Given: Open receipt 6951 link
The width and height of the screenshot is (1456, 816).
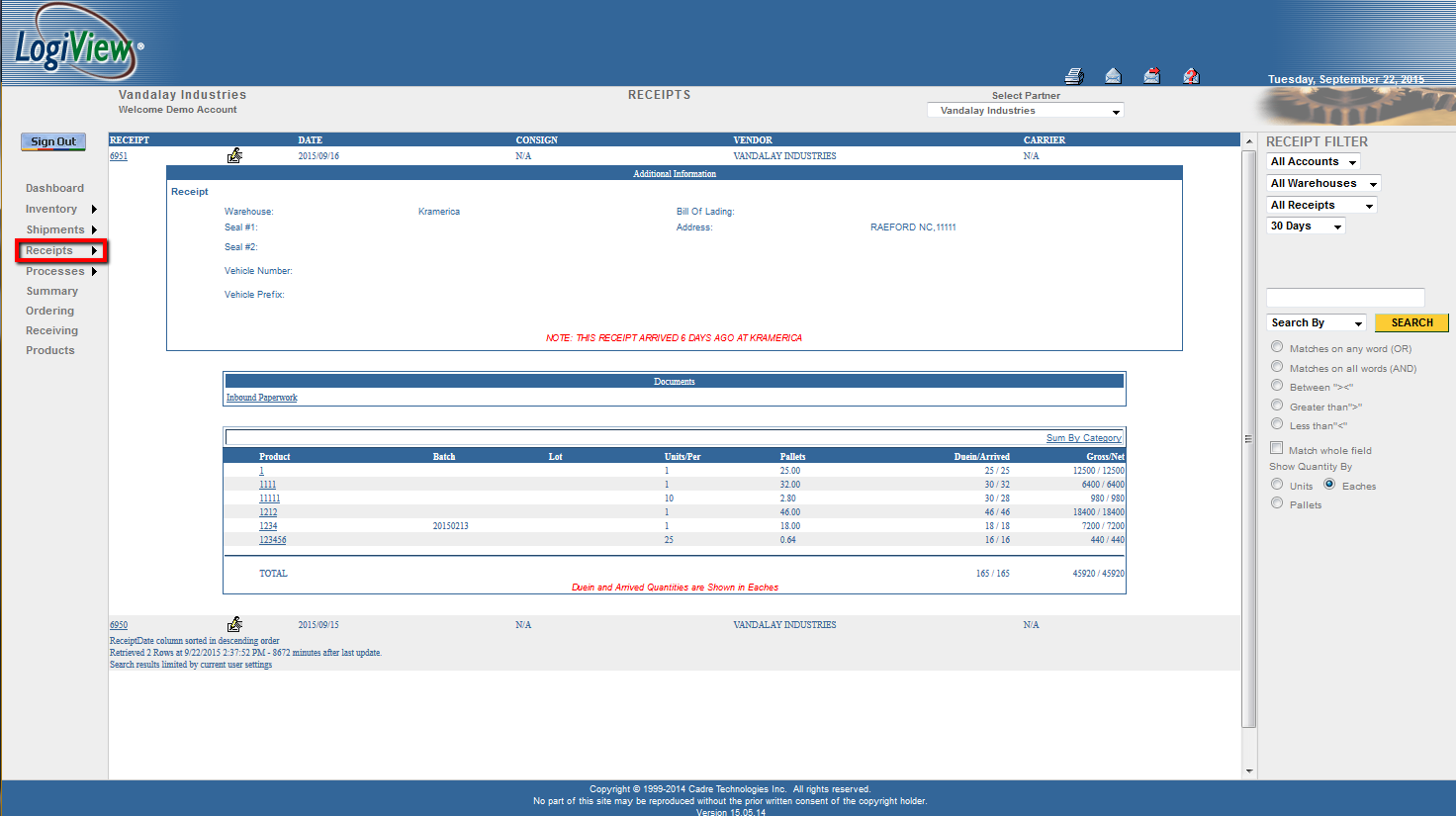Looking at the screenshot, I should (119, 156).
